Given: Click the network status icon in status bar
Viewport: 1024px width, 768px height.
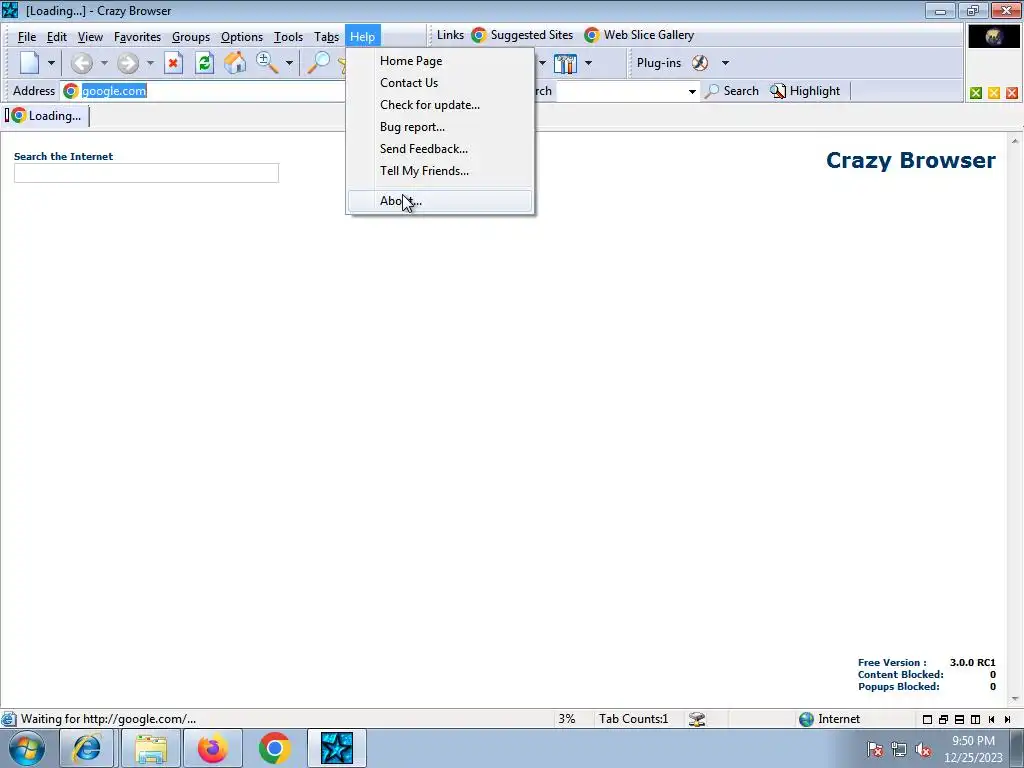Looking at the screenshot, I should pyautogui.click(x=697, y=719).
